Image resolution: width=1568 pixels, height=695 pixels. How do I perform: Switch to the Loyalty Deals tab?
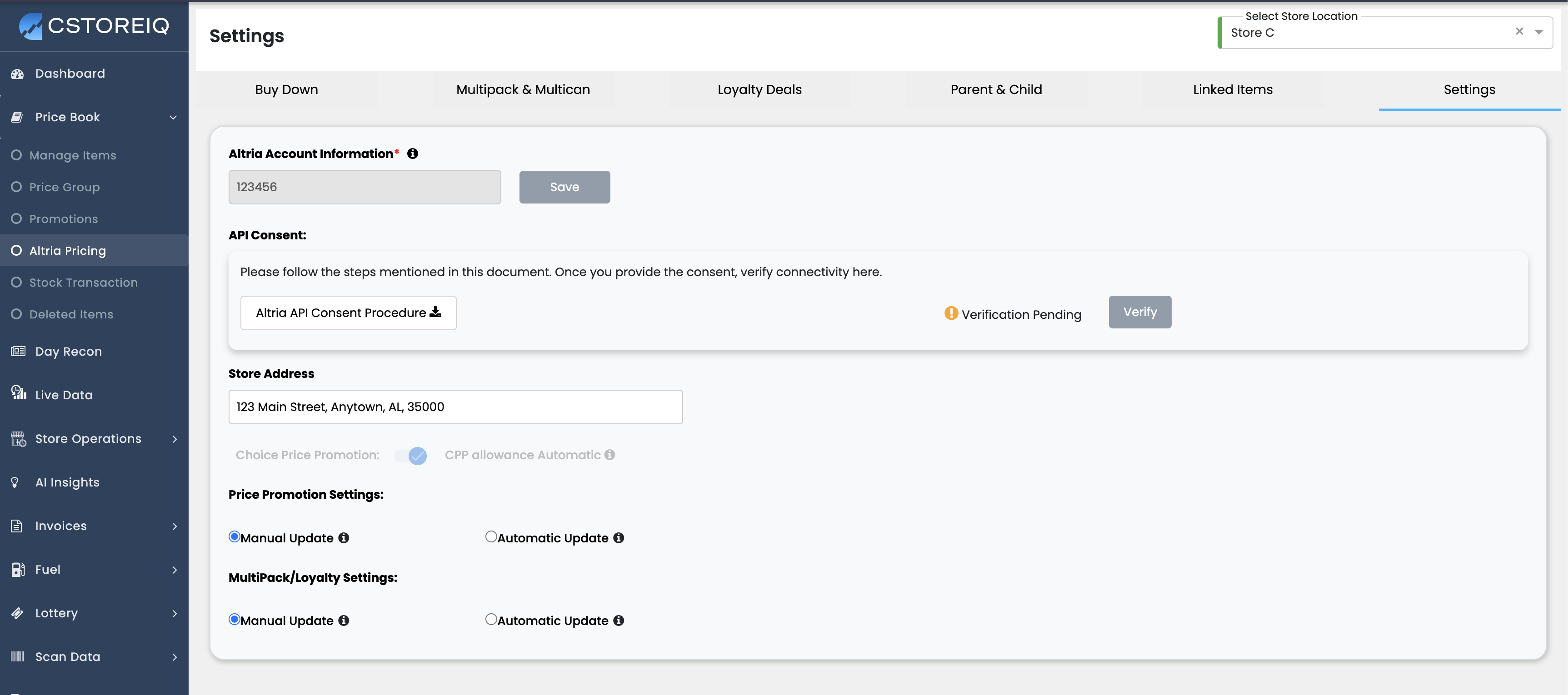tap(759, 89)
